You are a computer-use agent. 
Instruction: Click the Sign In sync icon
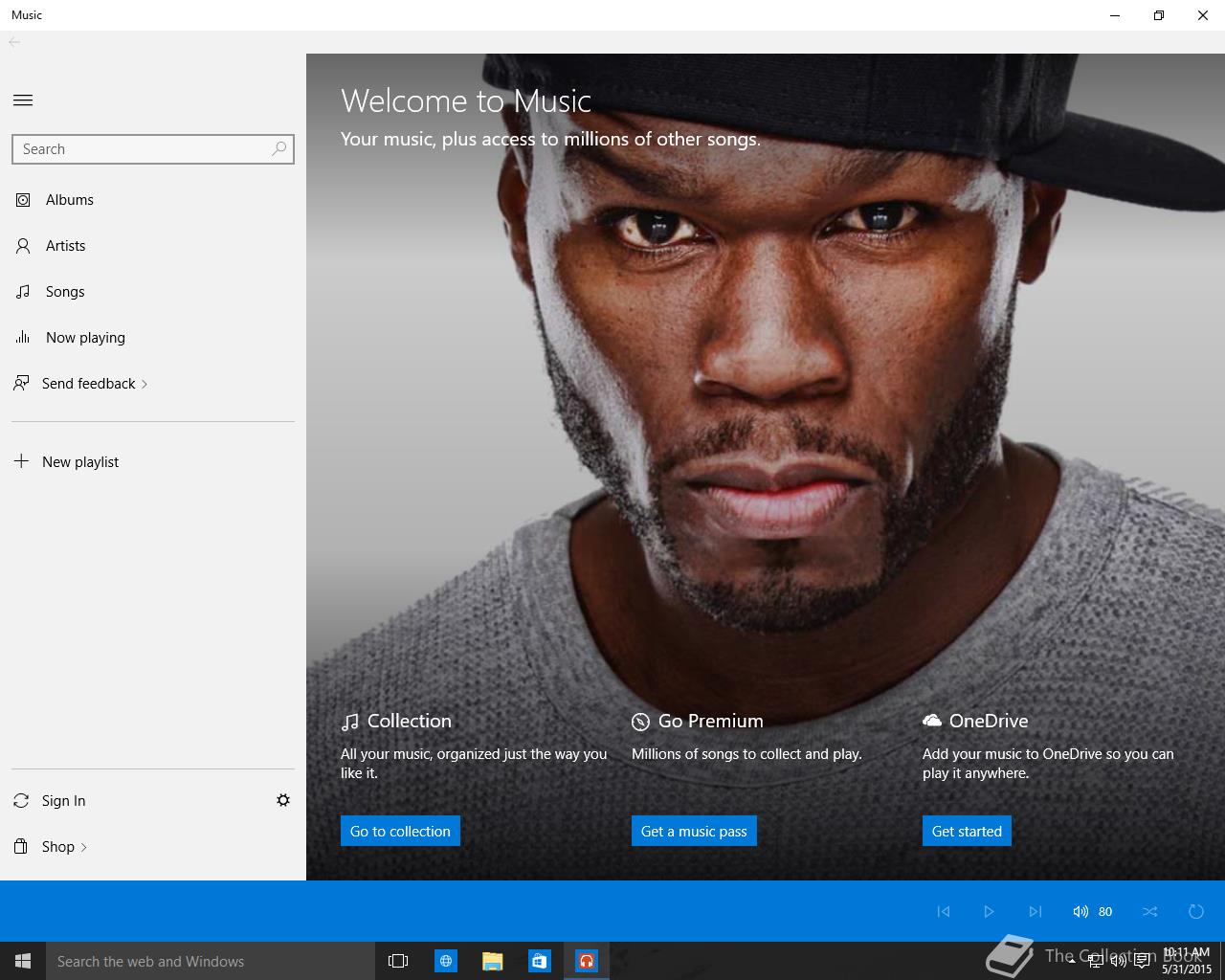tap(21, 800)
